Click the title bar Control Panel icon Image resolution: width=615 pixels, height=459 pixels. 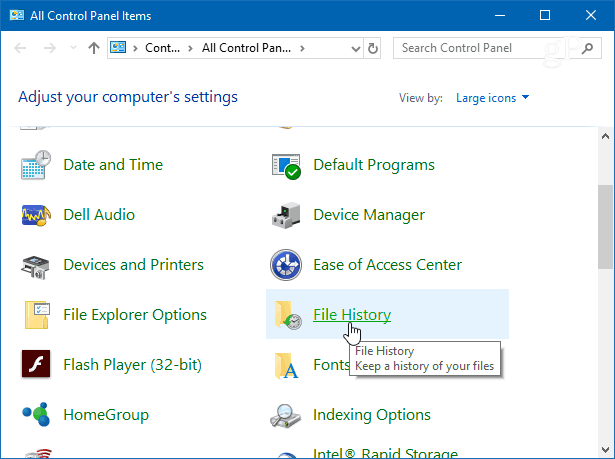(x=17, y=15)
